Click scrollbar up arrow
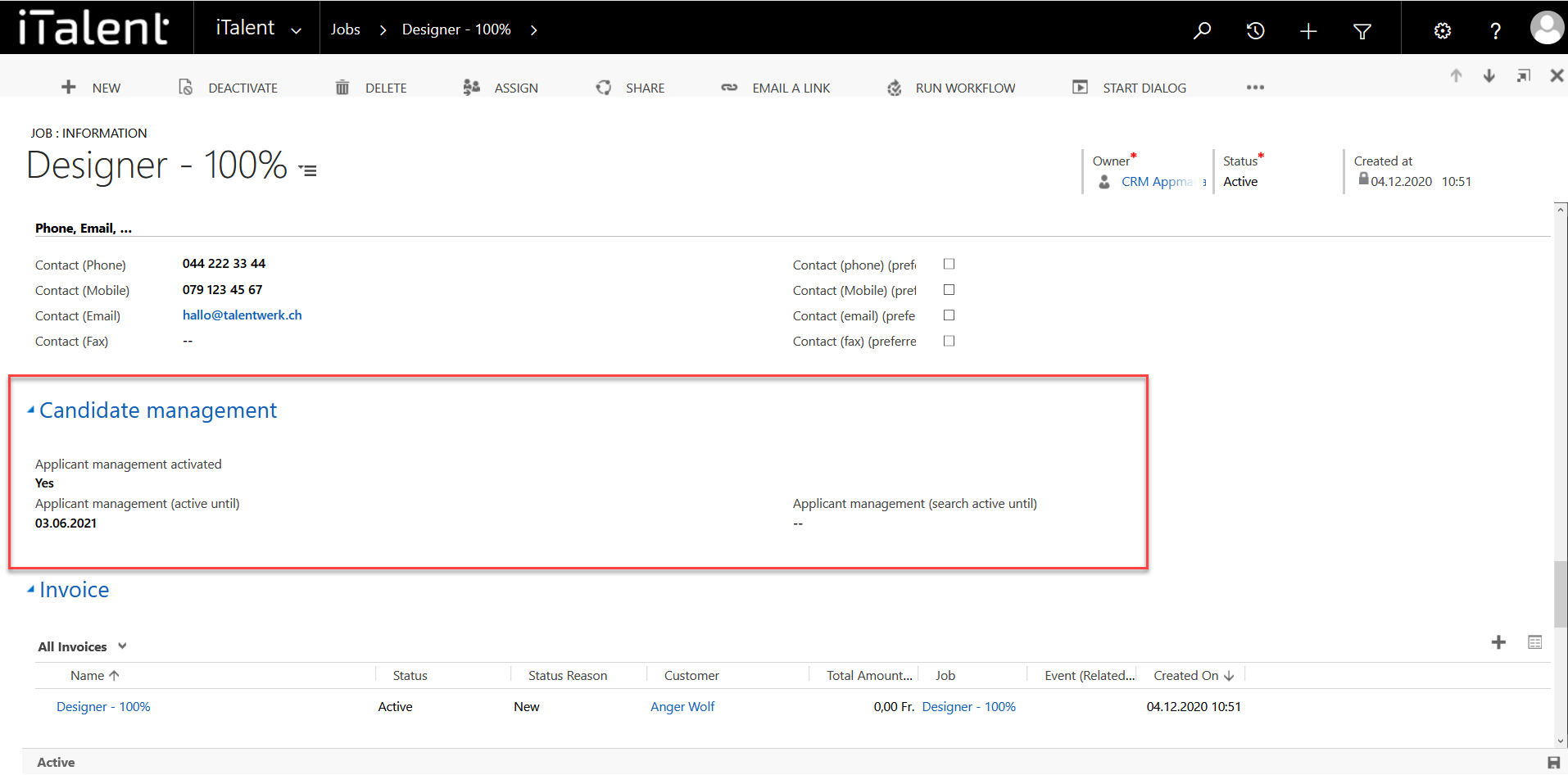The width and height of the screenshot is (1568, 775). point(1561,210)
